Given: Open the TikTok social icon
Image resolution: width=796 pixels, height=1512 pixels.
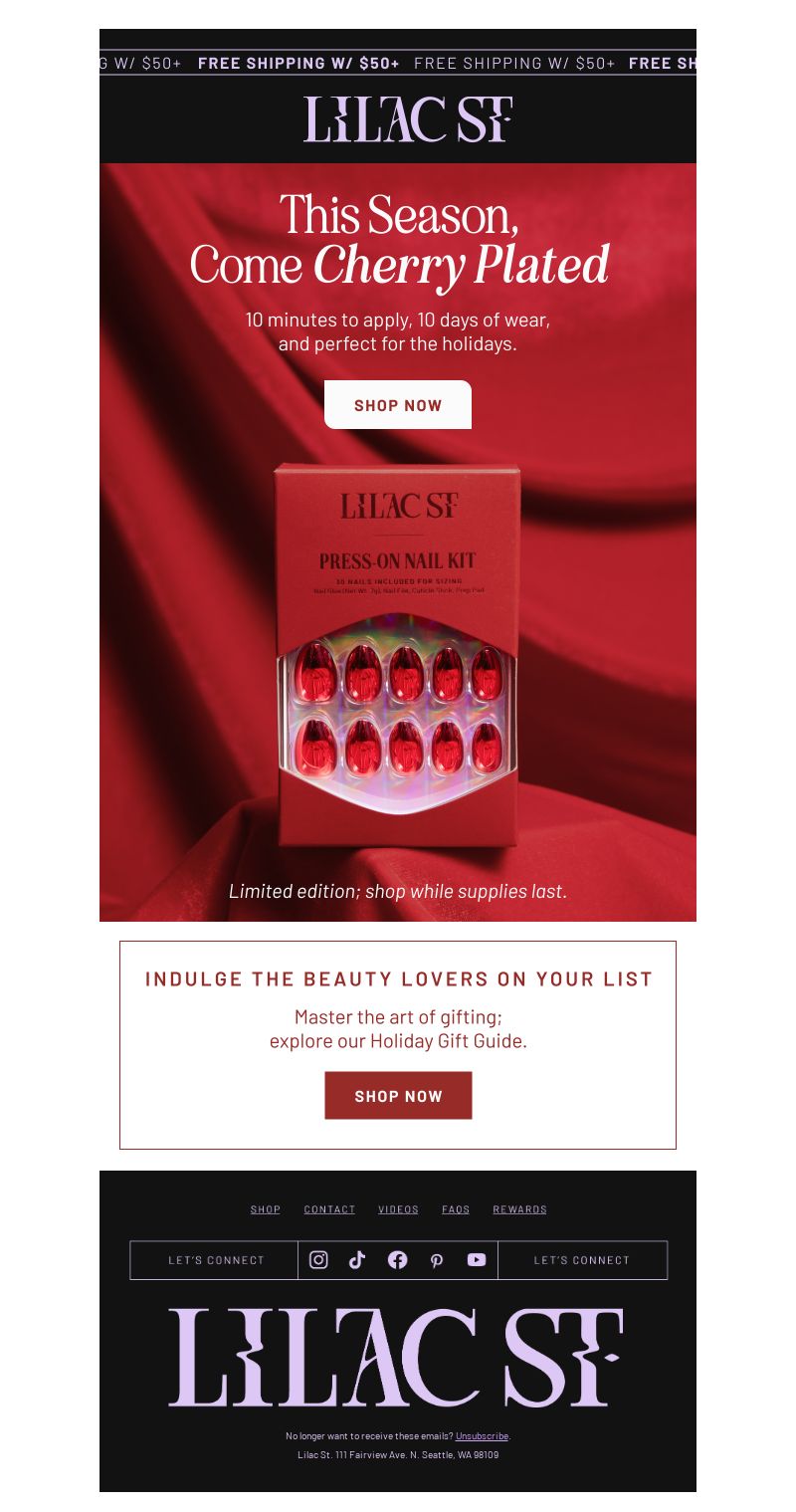Looking at the screenshot, I should coord(357,1259).
